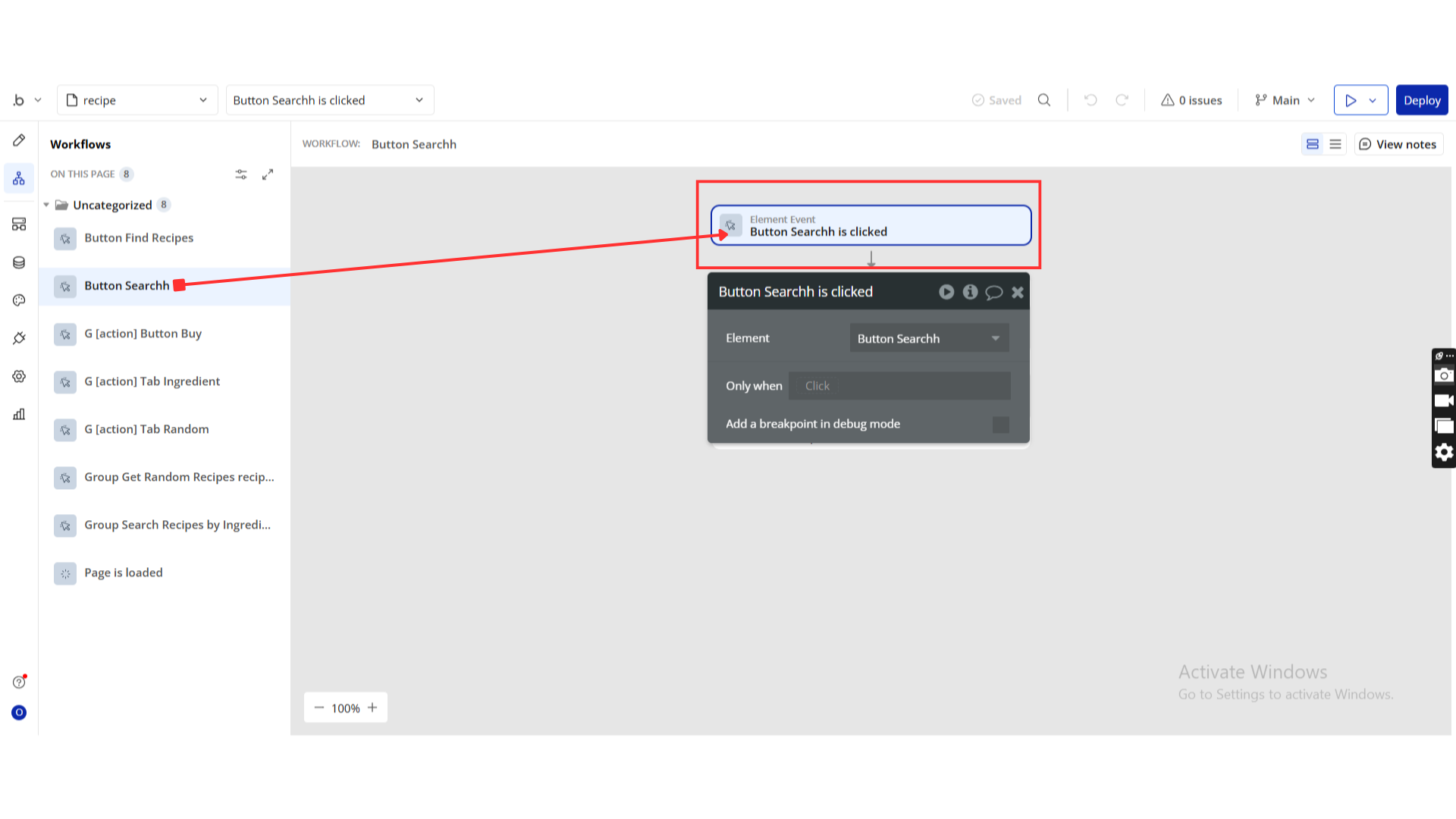Image resolution: width=1456 pixels, height=819 pixels.
Task: Collapse the Uncategorized folder
Action: pyautogui.click(x=46, y=205)
